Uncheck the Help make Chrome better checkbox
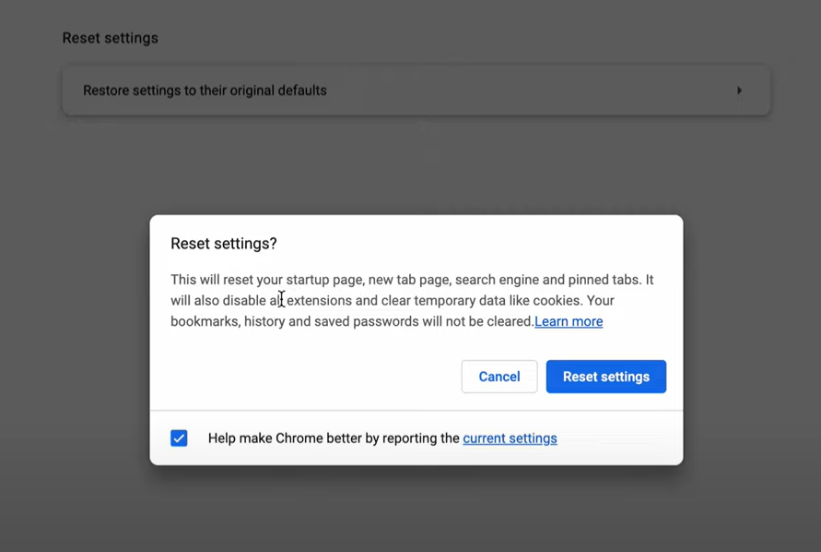Screen dimensions: 821x552 tap(179, 438)
